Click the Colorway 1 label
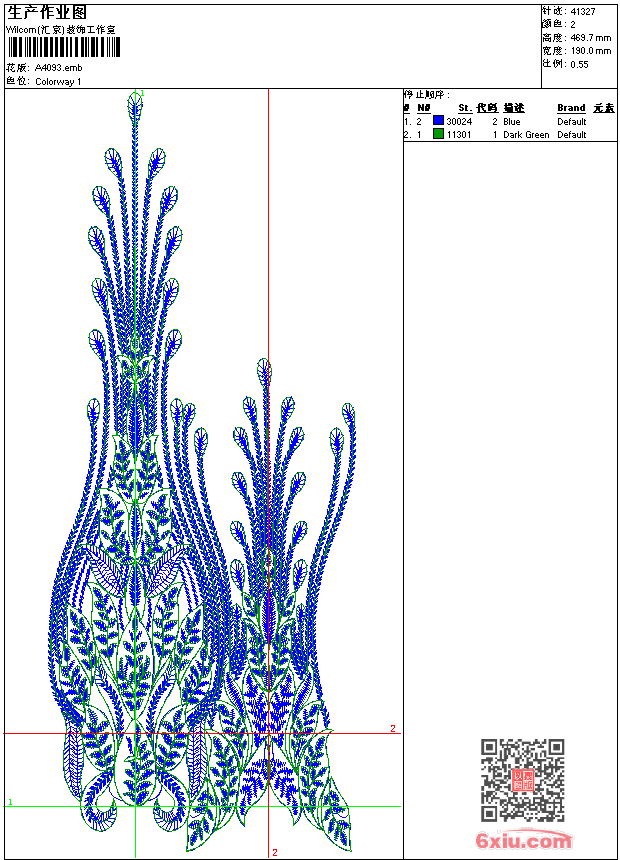Screen dimensions: 620x860 click(58, 82)
